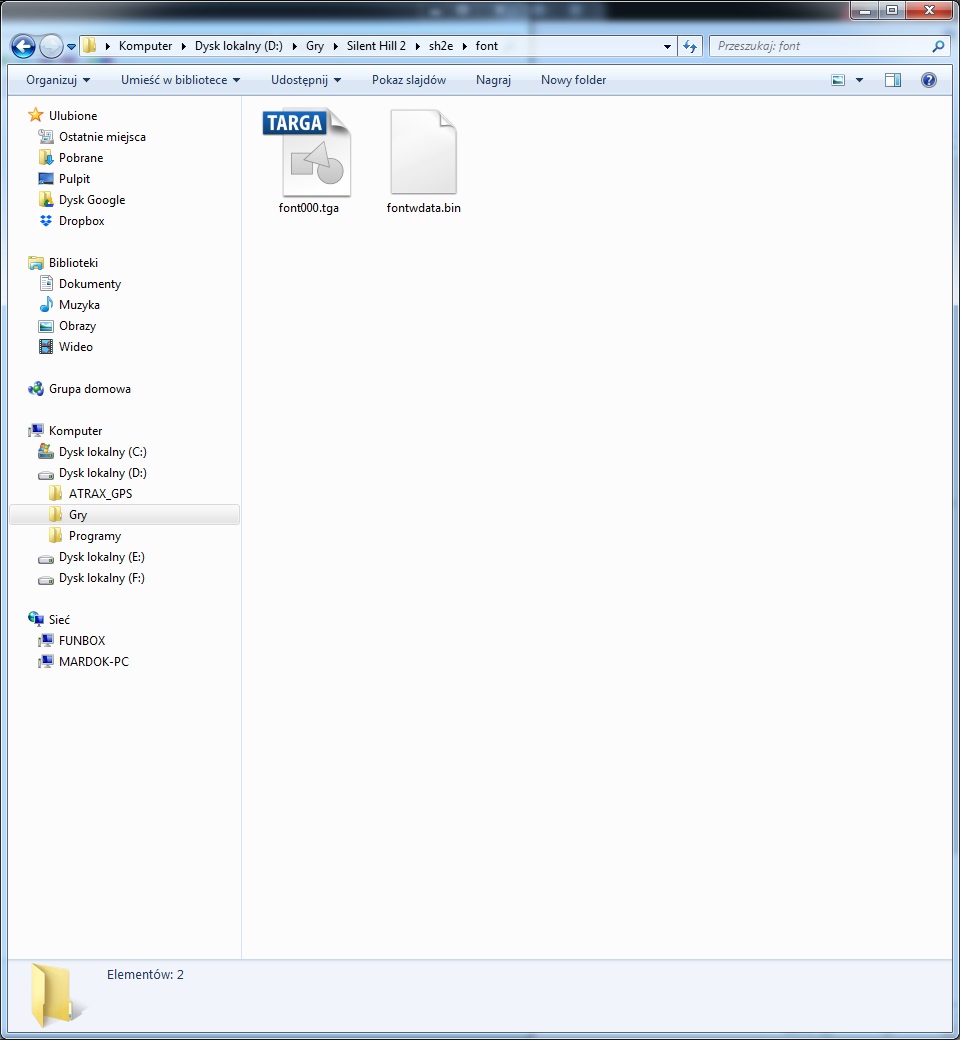Open the recent pages arrow beside Forward
This screenshot has width=962, height=1044.
click(x=71, y=47)
